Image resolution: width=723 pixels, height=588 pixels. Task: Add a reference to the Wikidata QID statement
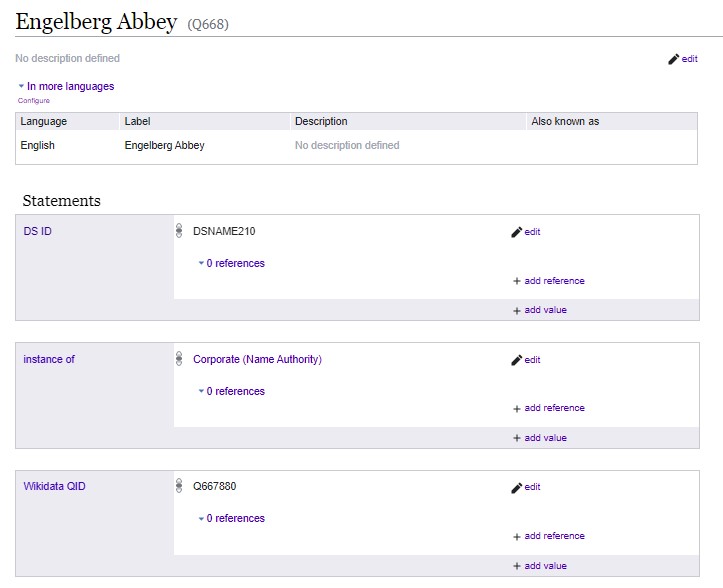point(549,536)
